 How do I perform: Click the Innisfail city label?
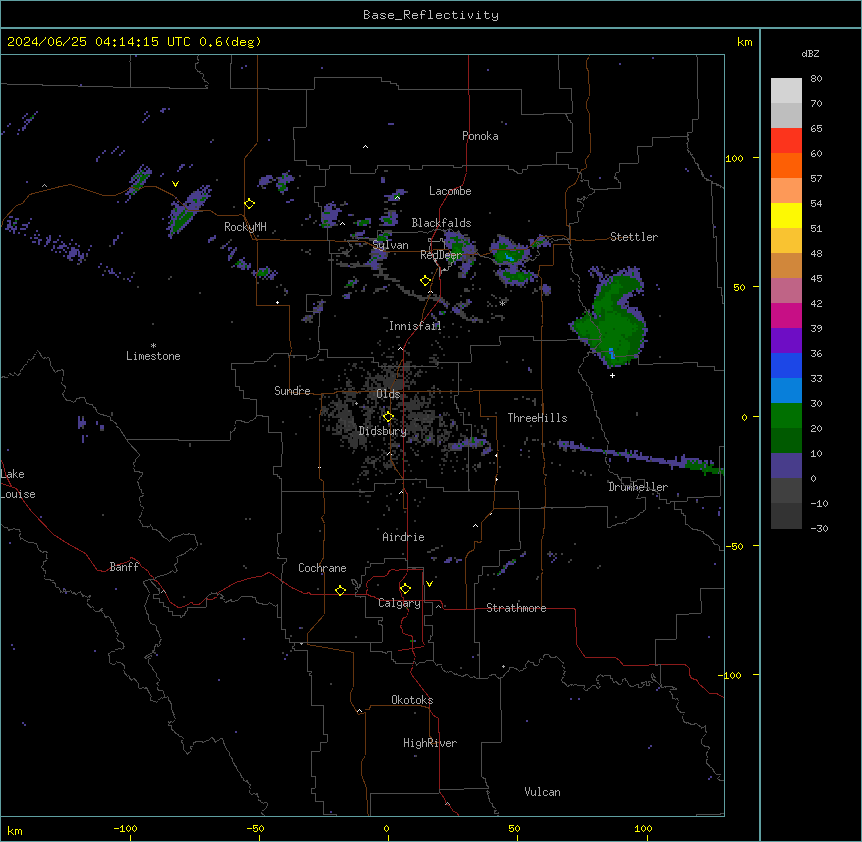point(415,326)
